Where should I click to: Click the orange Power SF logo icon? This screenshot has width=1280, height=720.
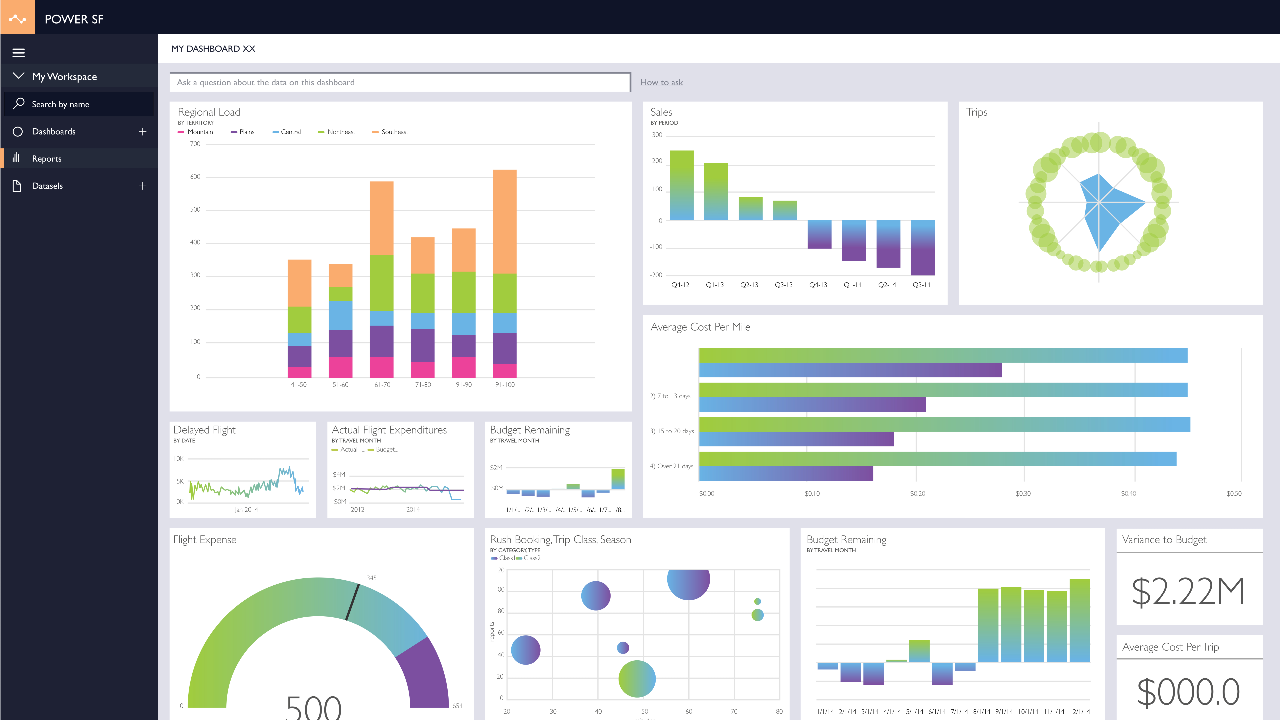click(17, 17)
